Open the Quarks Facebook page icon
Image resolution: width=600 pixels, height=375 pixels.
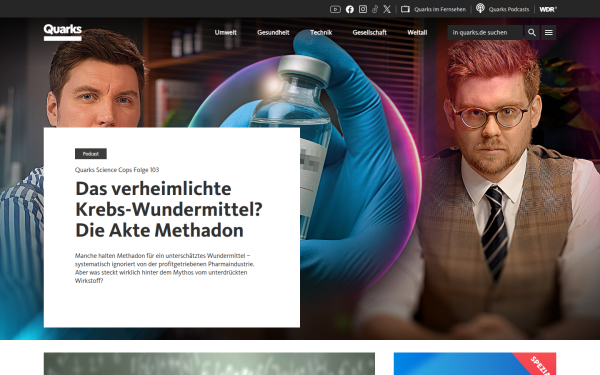(x=350, y=9)
